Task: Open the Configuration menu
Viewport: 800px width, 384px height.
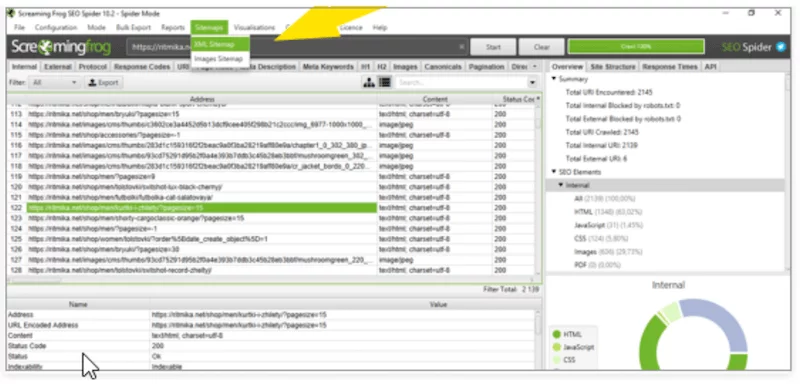Action: click(x=56, y=28)
